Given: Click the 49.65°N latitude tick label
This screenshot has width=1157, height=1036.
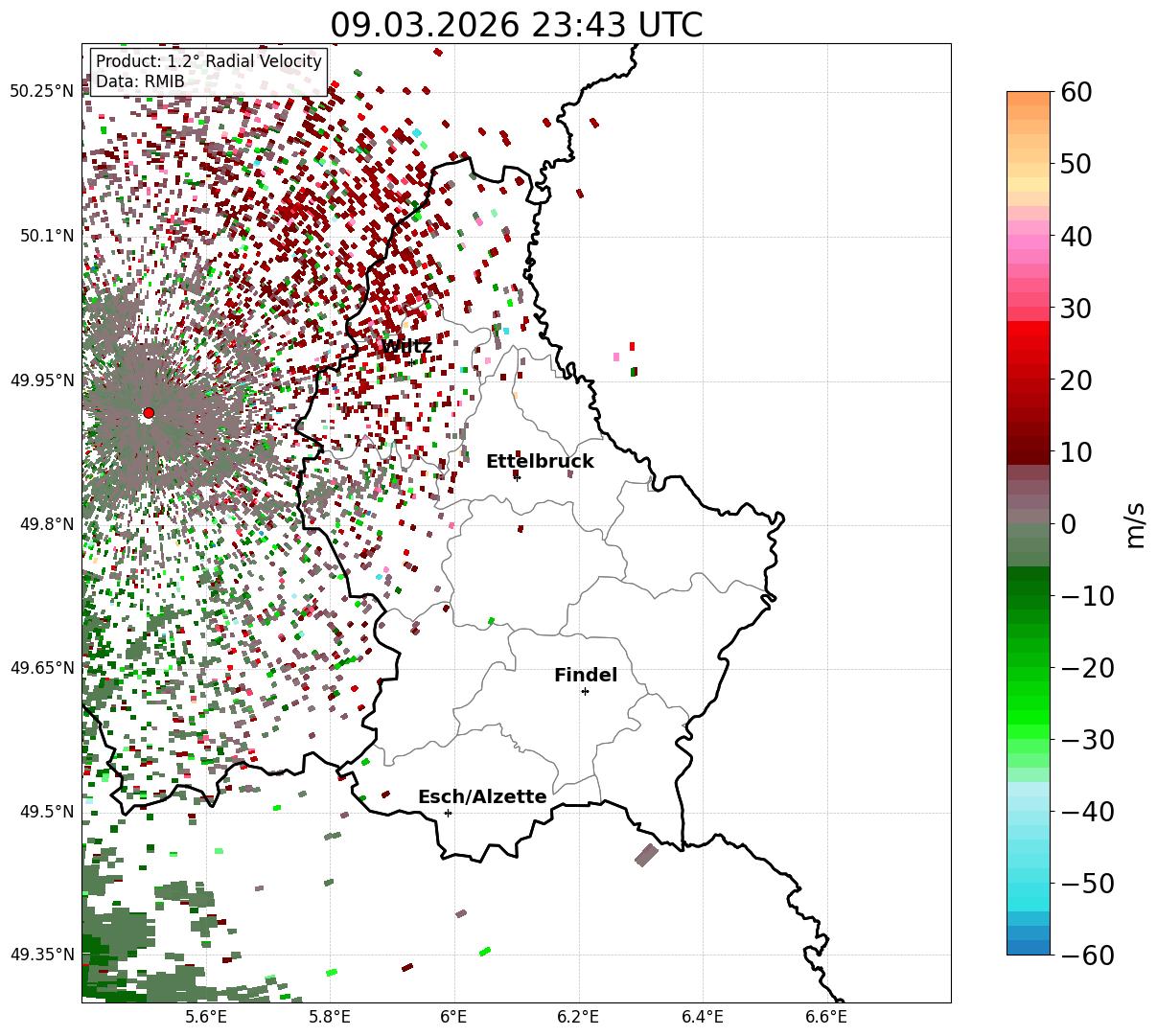Looking at the screenshot, I should pyautogui.click(x=41, y=668).
